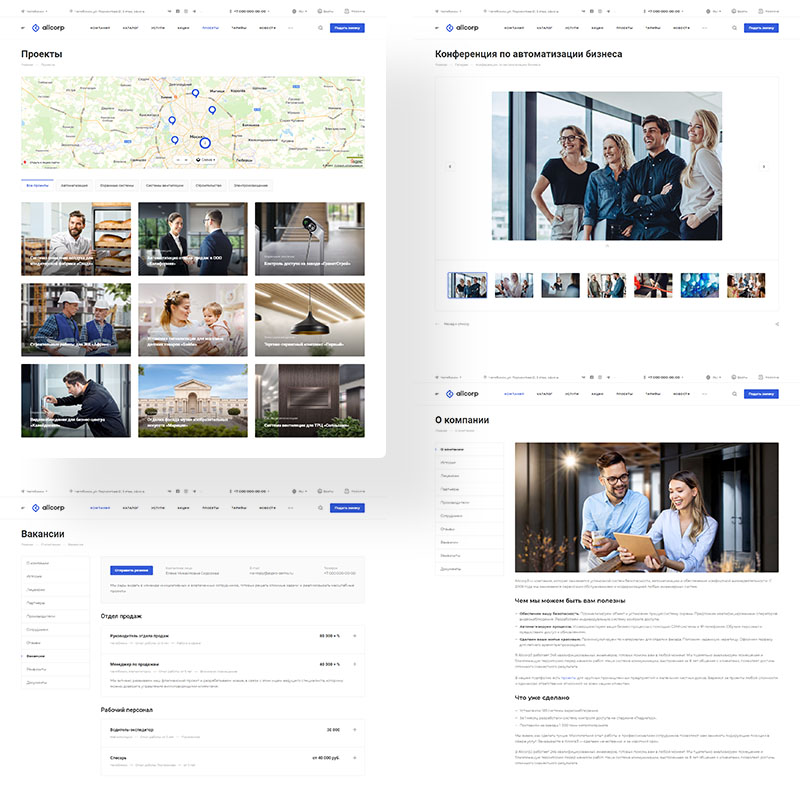
Task: Select the Строительство project filter tab
Action: pos(207,186)
